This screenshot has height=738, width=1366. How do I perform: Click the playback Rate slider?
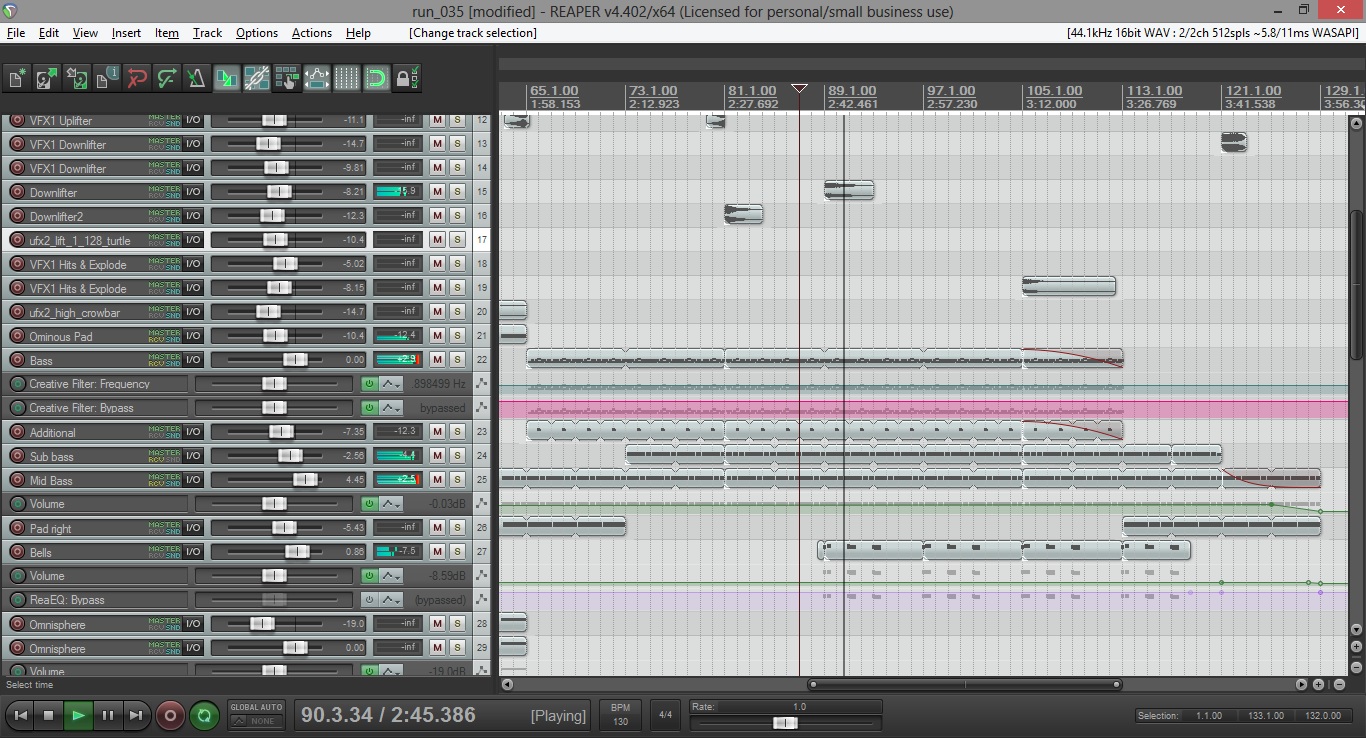(785, 723)
